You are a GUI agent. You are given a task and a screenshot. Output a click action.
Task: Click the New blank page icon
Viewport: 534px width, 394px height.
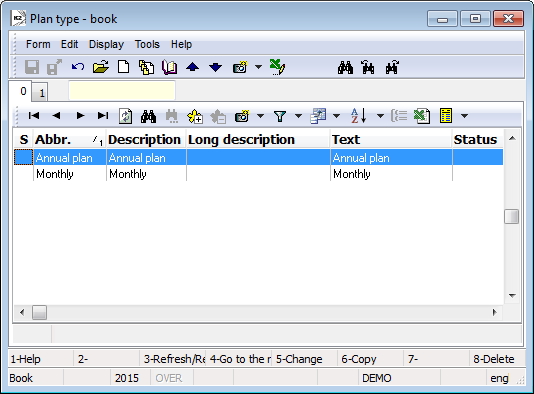123,67
